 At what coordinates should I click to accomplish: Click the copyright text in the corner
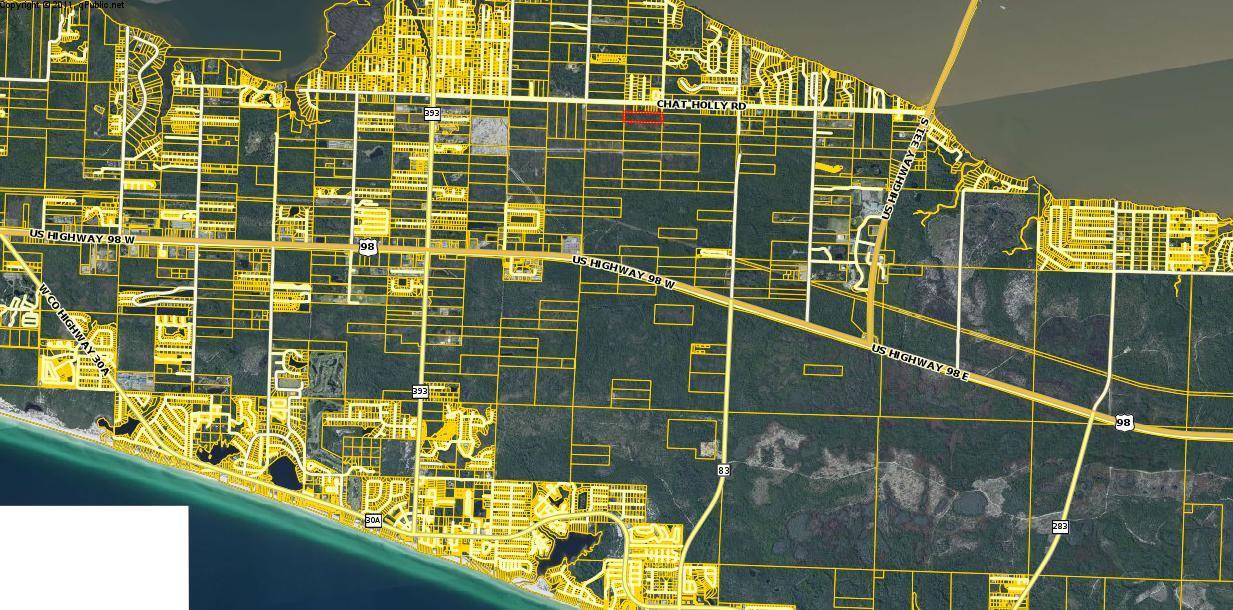(x=62, y=5)
